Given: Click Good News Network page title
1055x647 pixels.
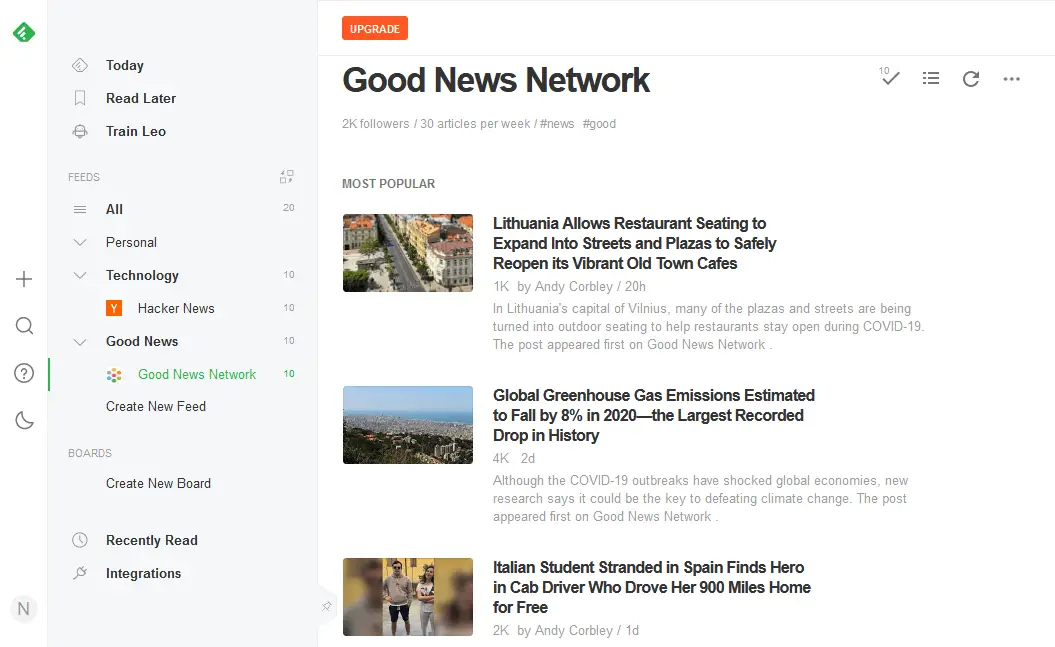Looking at the screenshot, I should (x=496, y=80).
